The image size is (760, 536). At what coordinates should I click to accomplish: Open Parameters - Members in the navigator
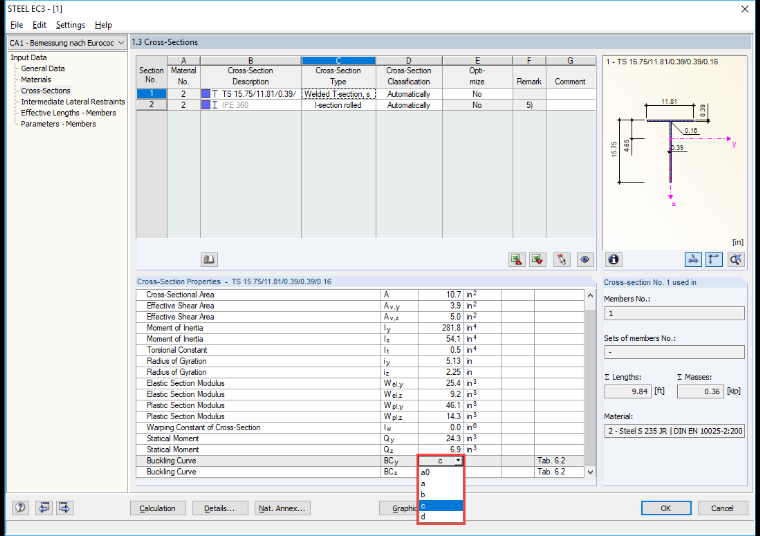point(58,124)
